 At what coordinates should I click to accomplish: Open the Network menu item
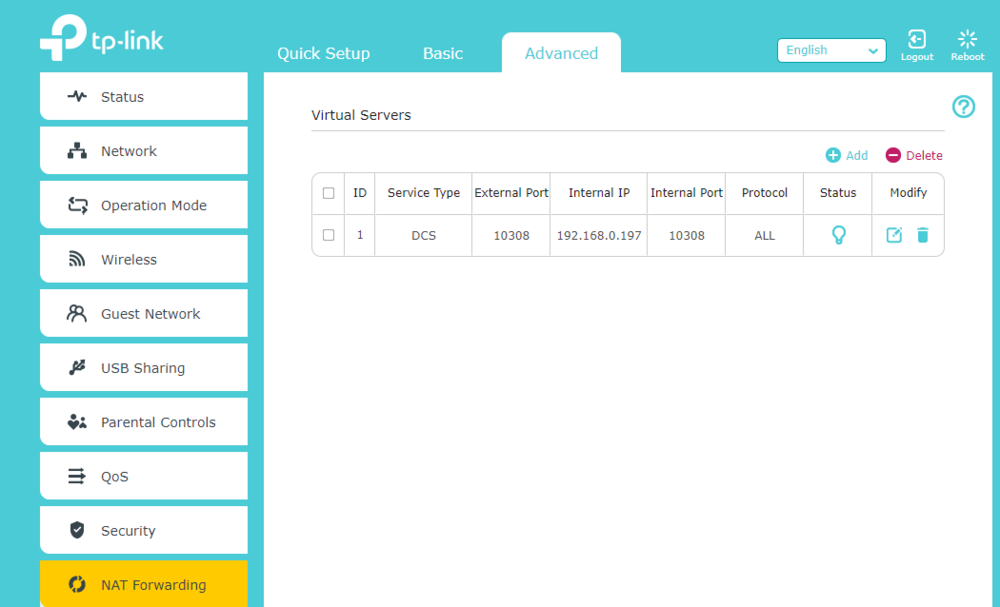pyautogui.click(x=143, y=150)
